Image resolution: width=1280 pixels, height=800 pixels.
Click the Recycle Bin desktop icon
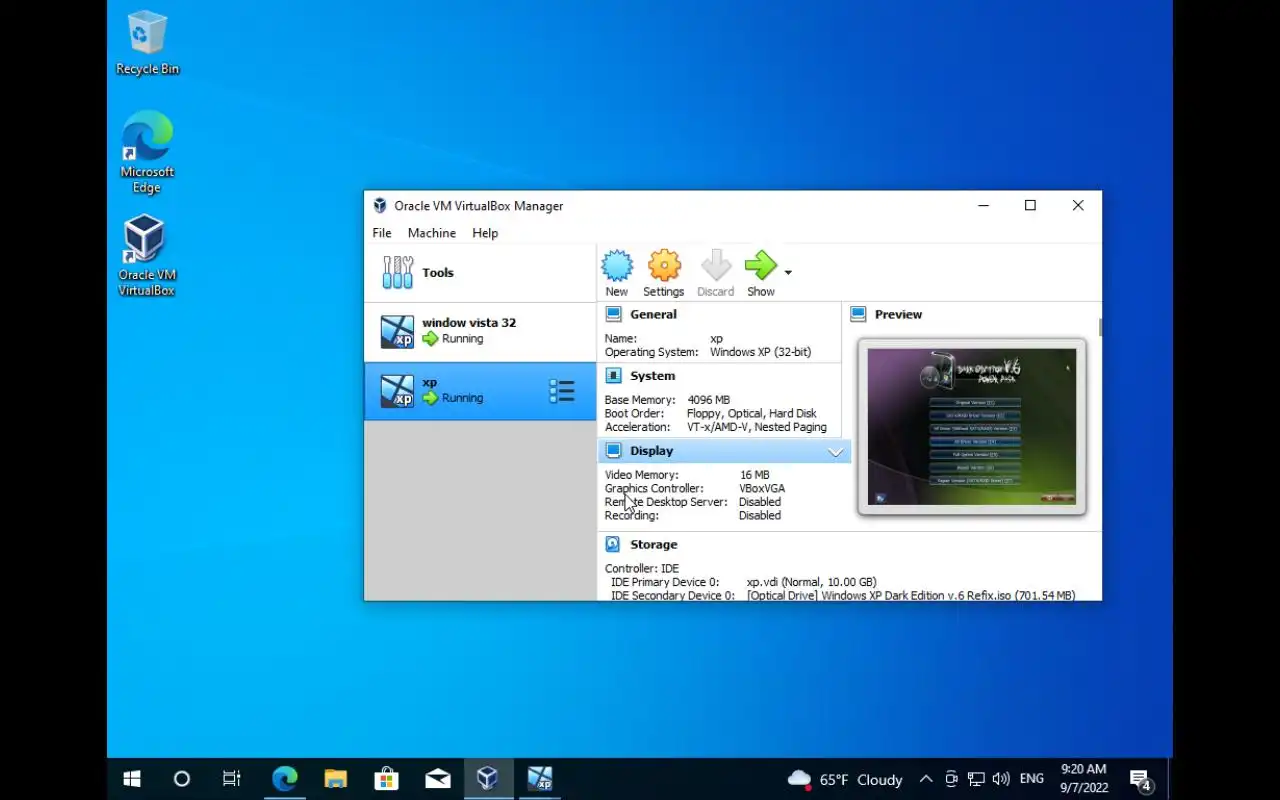click(147, 44)
